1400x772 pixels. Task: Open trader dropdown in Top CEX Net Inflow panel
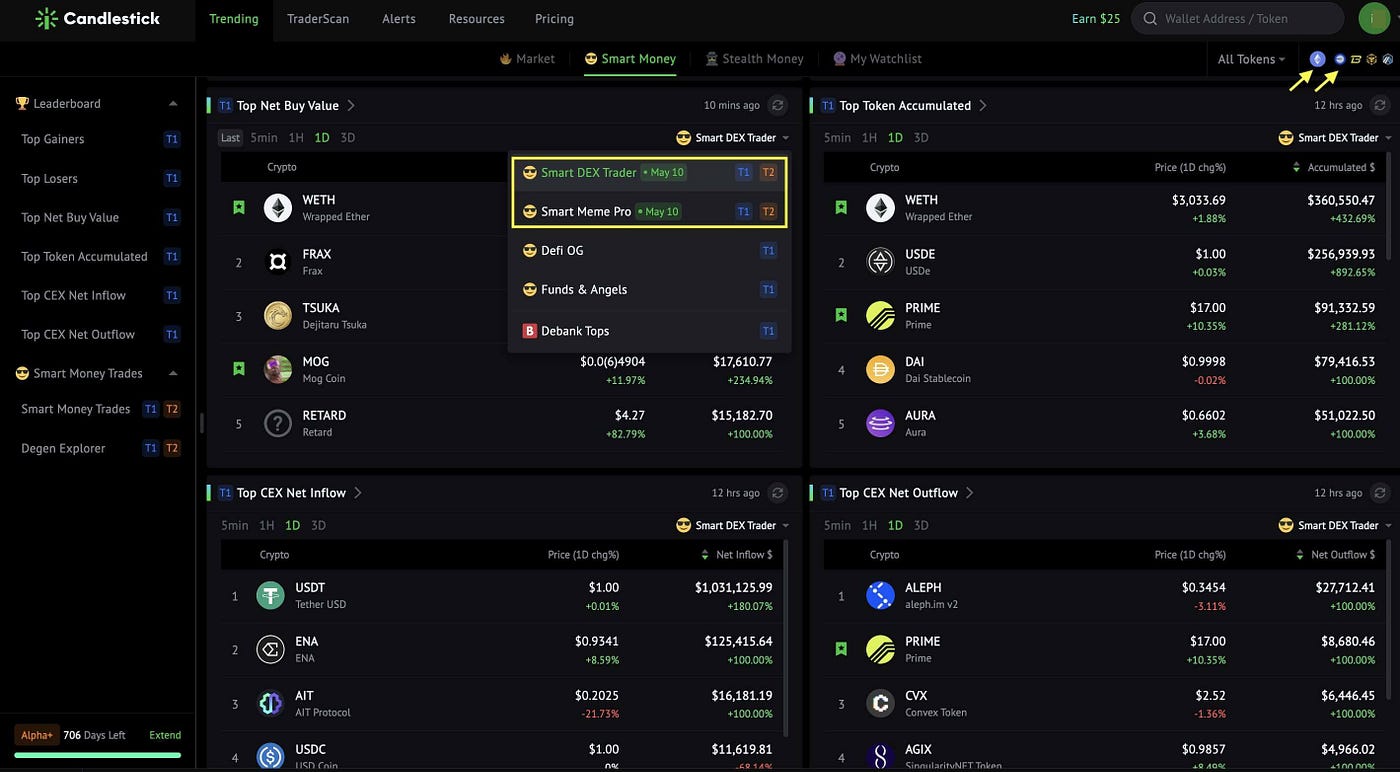733,525
